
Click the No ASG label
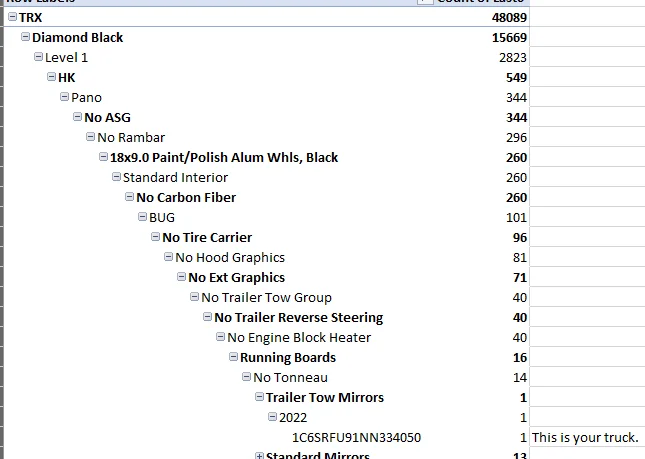pyautogui.click(x=107, y=118)
